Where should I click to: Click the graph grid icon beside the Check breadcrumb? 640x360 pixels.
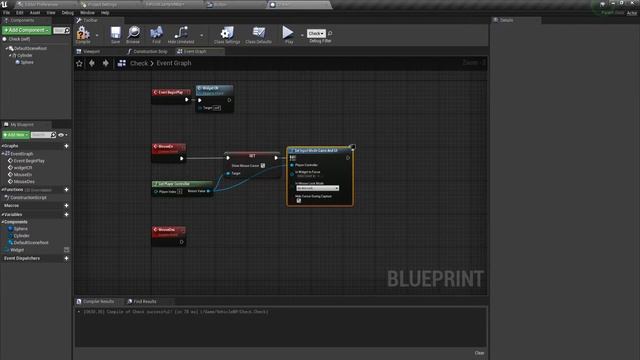tap(122, 63)
